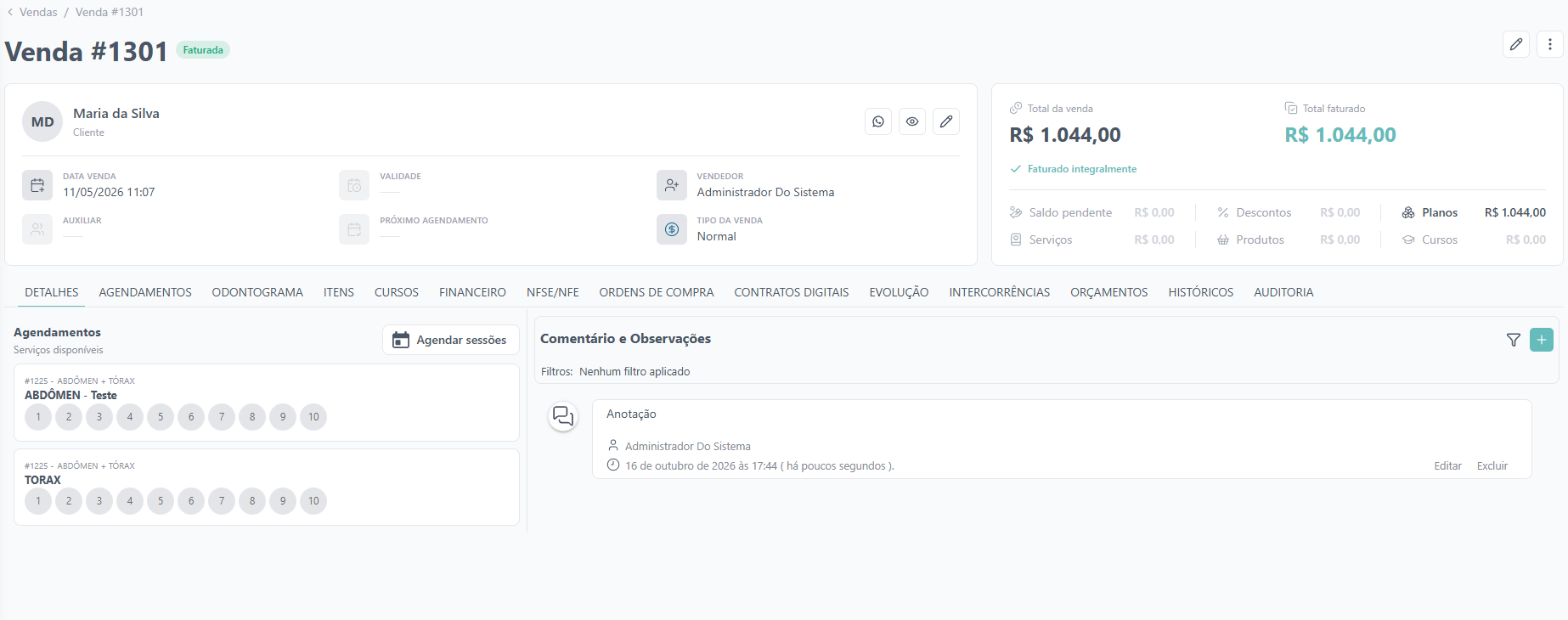Click the back chevron beside Vendas
Image resolution: width=1568 pixels, height=620 pixels.
pyautogui.click(x=10, y=12)
